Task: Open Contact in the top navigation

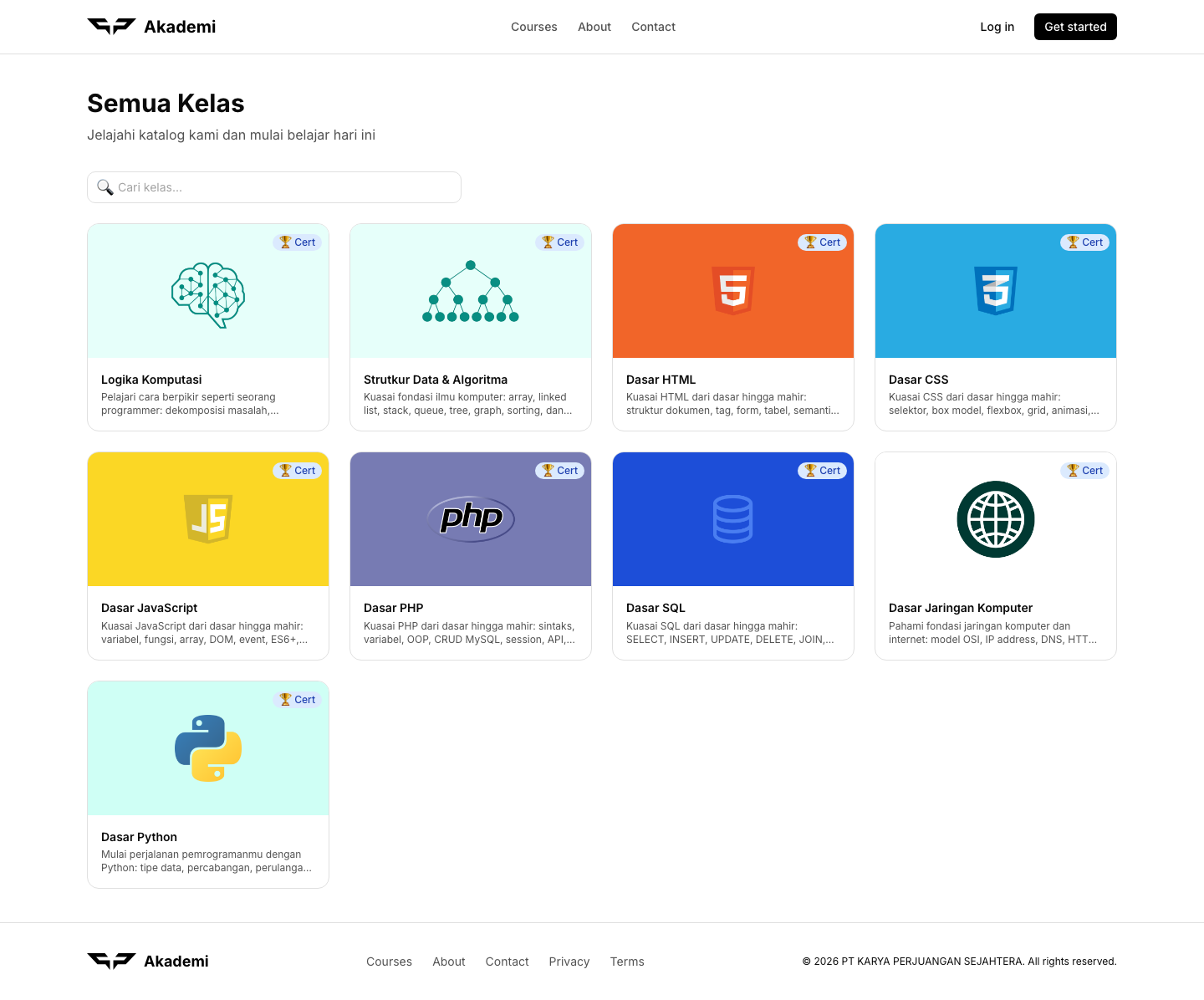Action: [654, 27]
